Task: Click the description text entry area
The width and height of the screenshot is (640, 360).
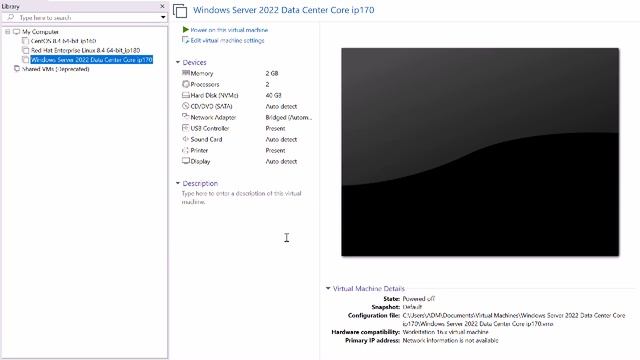Action: (242, 198)
